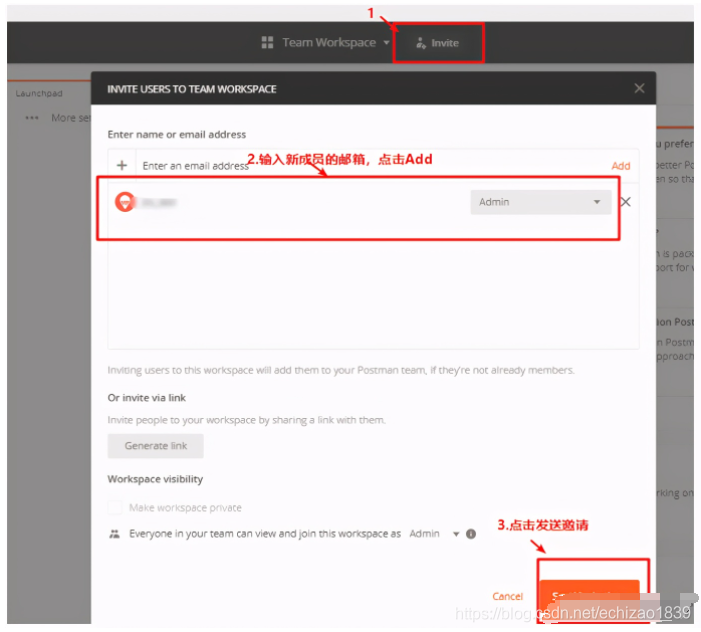This screenshot has height=632, width=701.
Task: Click the Generate link button
Action: (156, 446)
